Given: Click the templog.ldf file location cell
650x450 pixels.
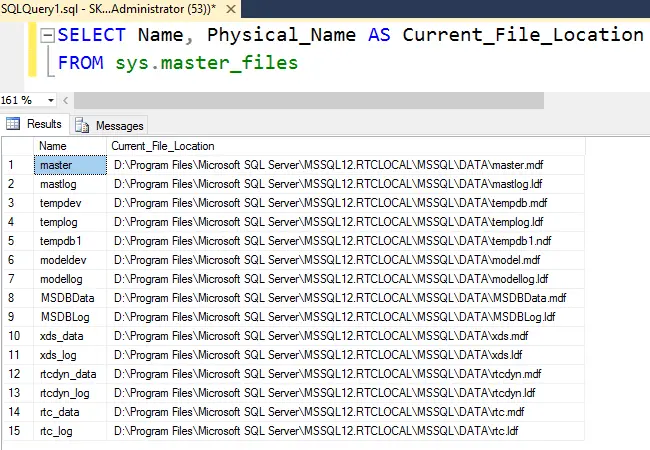Looking at the screenshot, I should 346,222.
